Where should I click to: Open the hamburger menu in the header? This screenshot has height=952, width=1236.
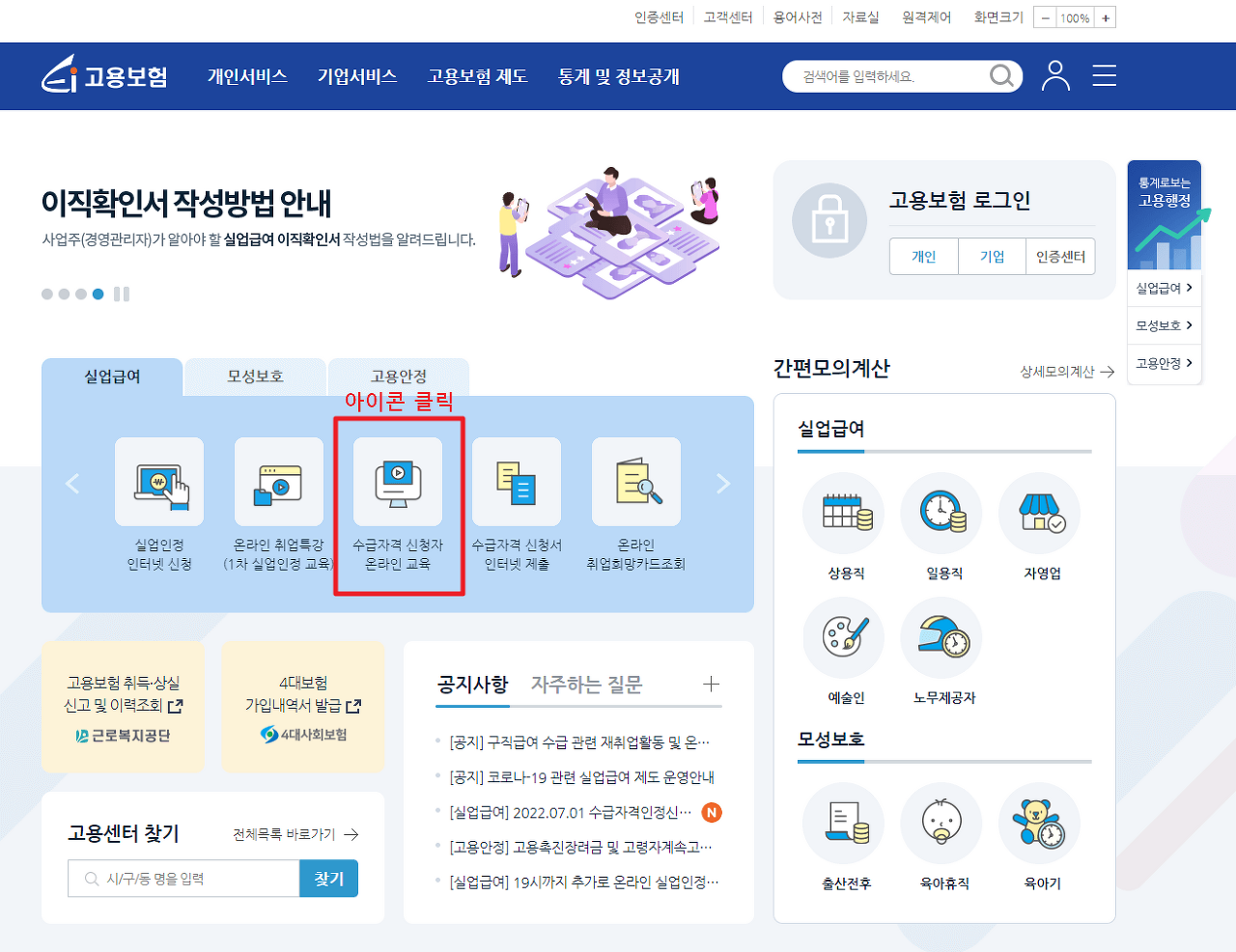(1104, 76)
